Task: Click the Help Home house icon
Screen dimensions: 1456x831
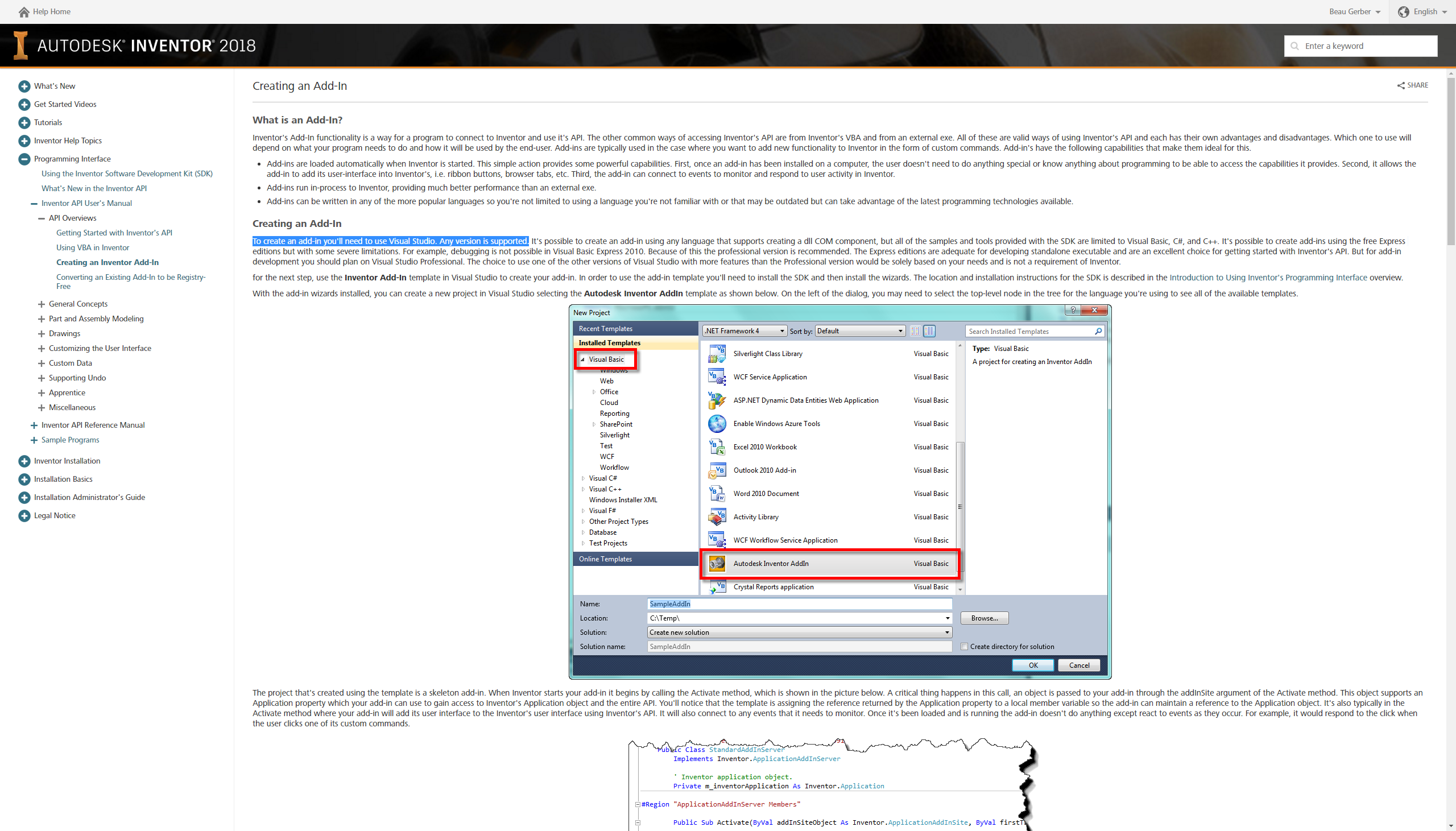Action: tap(23, 11)
